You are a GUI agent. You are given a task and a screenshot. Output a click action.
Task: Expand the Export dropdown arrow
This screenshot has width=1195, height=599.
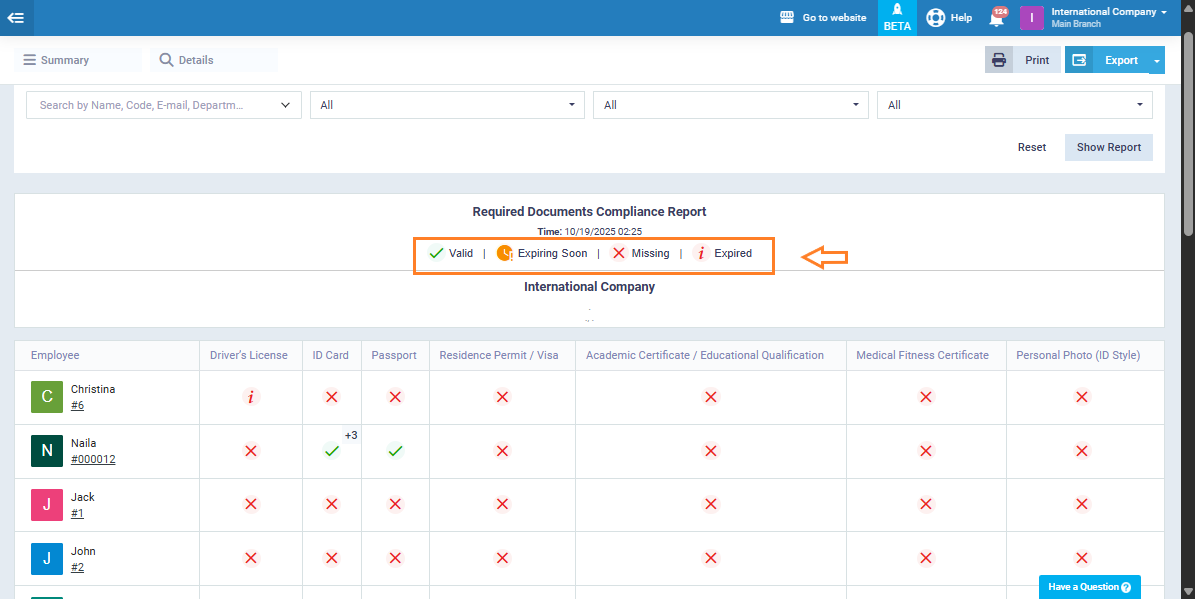(1156, 61)
